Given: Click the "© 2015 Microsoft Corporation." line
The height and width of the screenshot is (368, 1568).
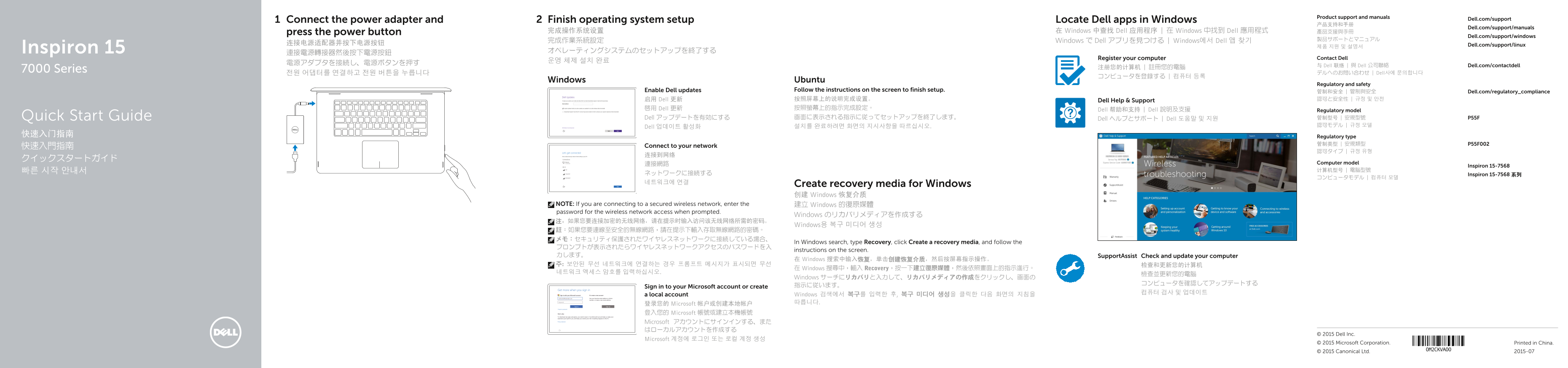Looking at the screenshot, I should pos(1353,343).
